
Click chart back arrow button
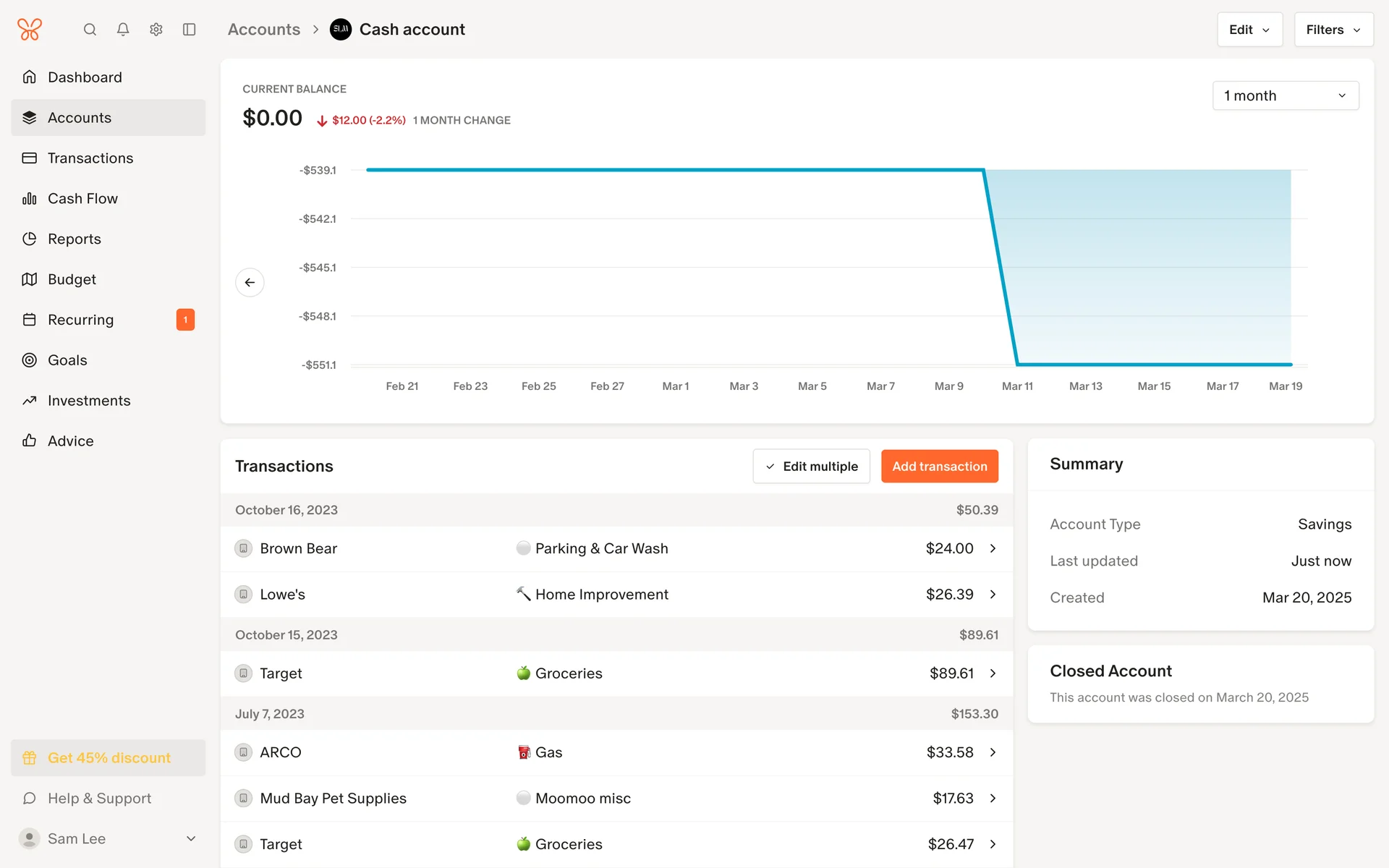pos(250,282)
